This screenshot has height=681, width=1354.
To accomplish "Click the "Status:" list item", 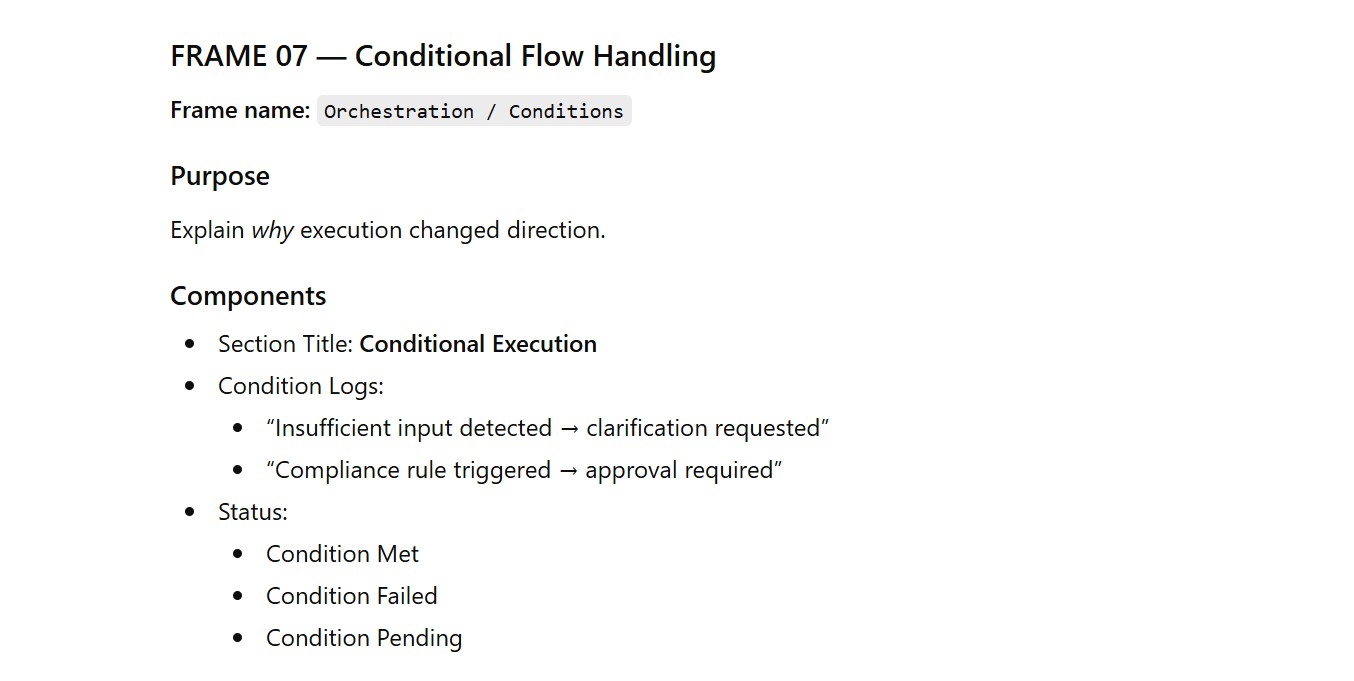I will coord(253,512).
